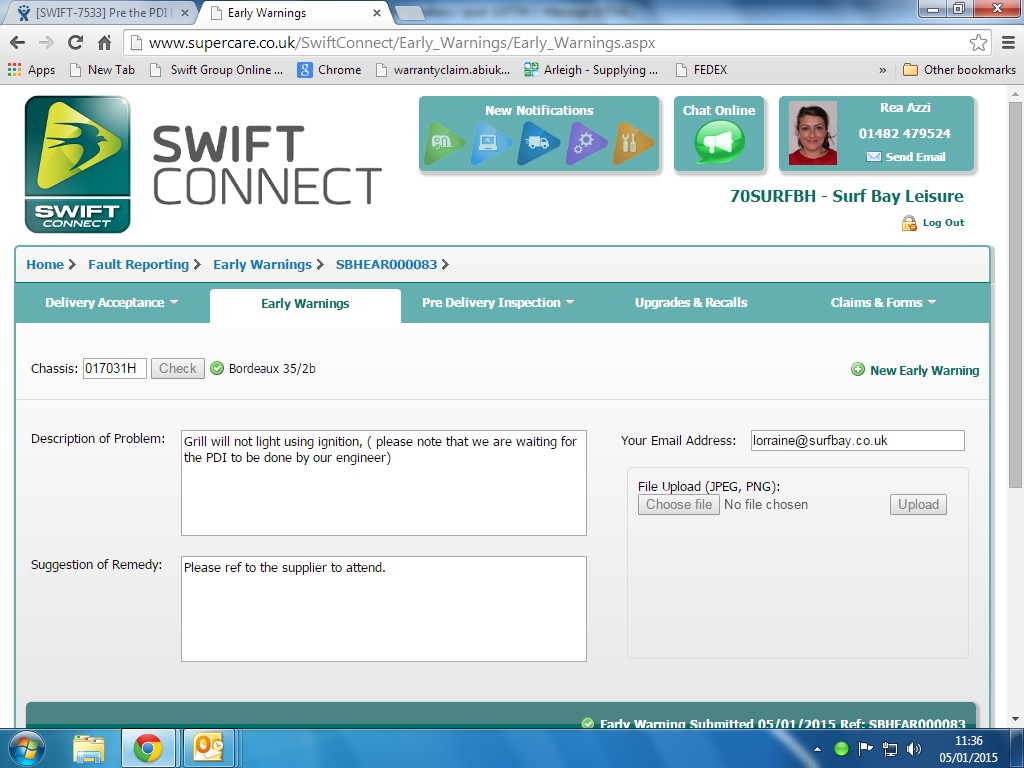
Task: Click the green check icon beside Bordeaux 35/2b
Action: 217,368
